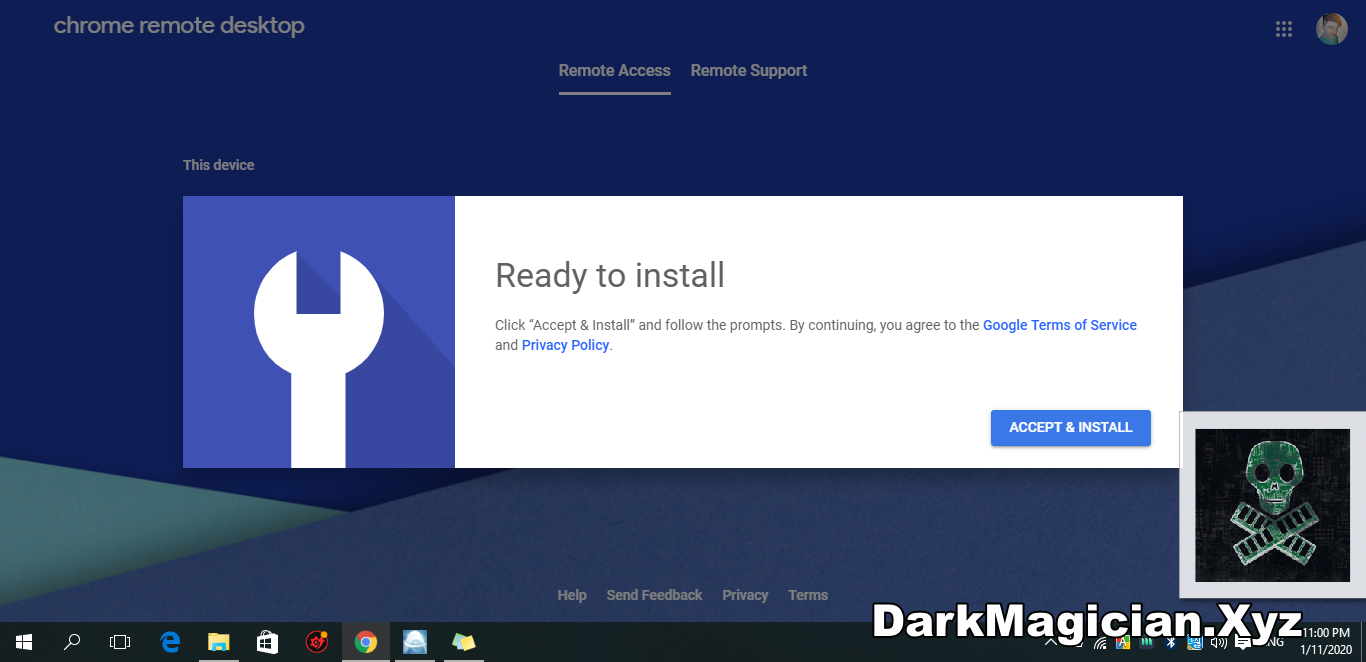
Task: Click the ACCEPT & INSTALL button
Action: pos(1070,427)
